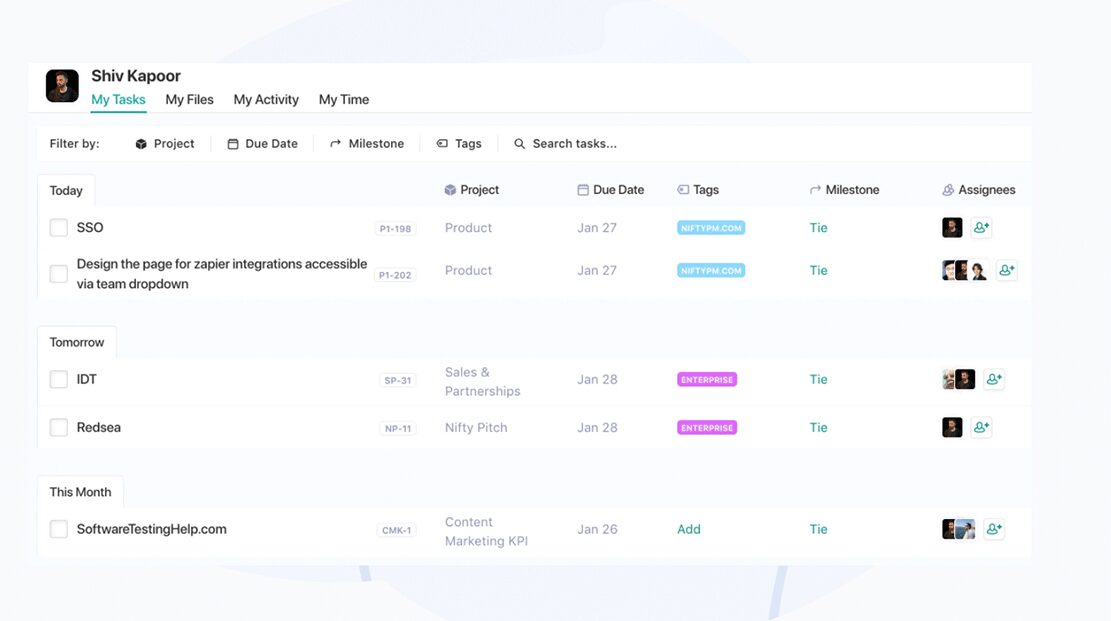This screenshot has height=621, width=1111.
Task: Click the NIFTYPM.COM tag on SSO row
Action: (x=711, y=228)
